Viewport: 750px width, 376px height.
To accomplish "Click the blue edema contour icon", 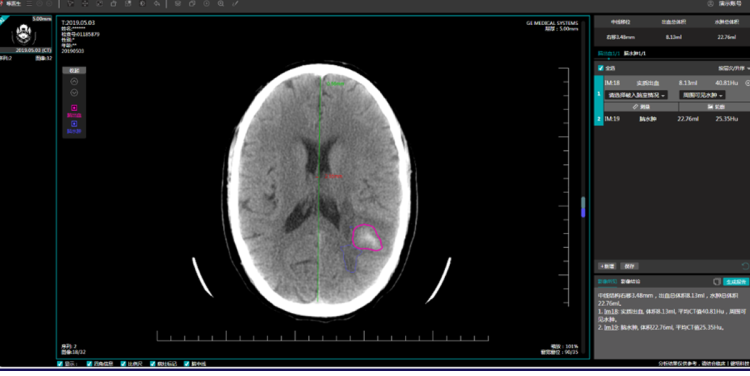I will click(x=74, y=124).
